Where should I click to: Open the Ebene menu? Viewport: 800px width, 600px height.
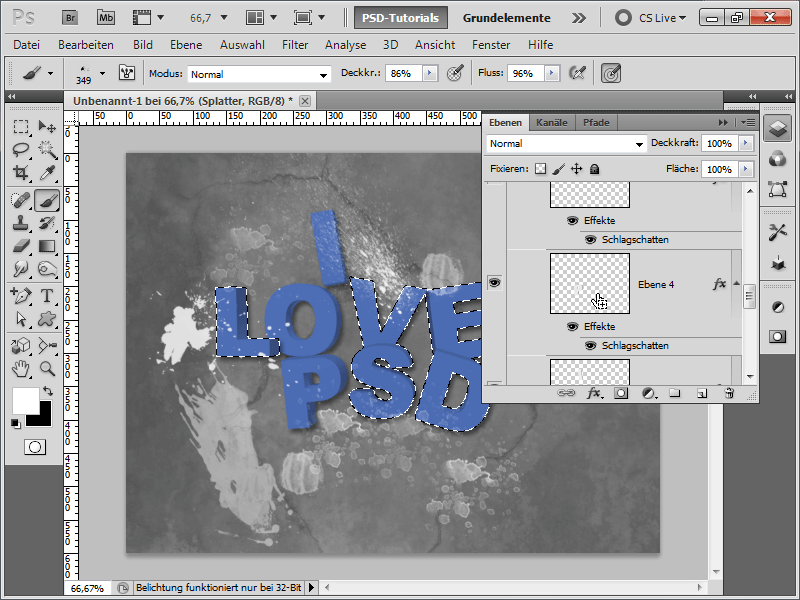click(186, 45)
